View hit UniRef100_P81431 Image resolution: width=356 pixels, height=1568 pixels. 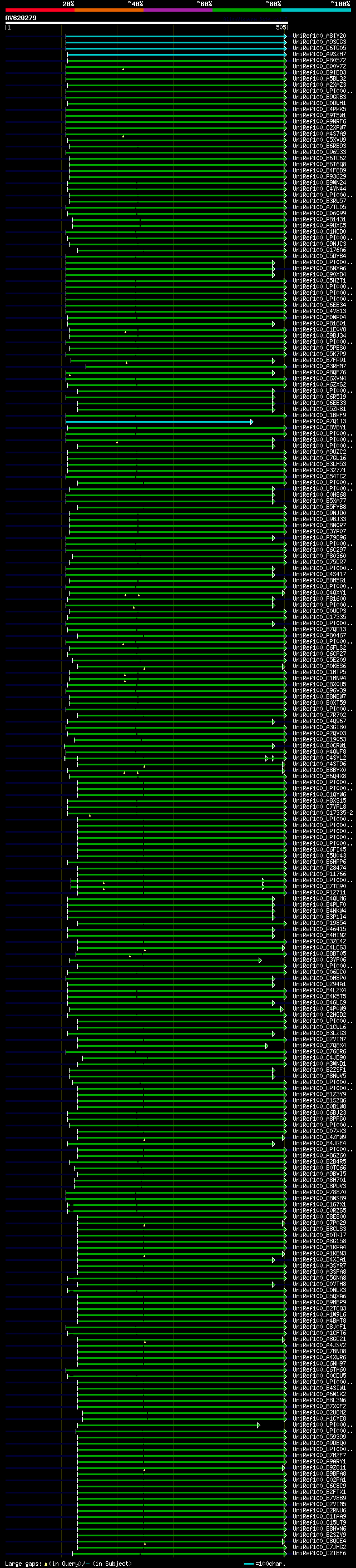click(x=319, y=219)
